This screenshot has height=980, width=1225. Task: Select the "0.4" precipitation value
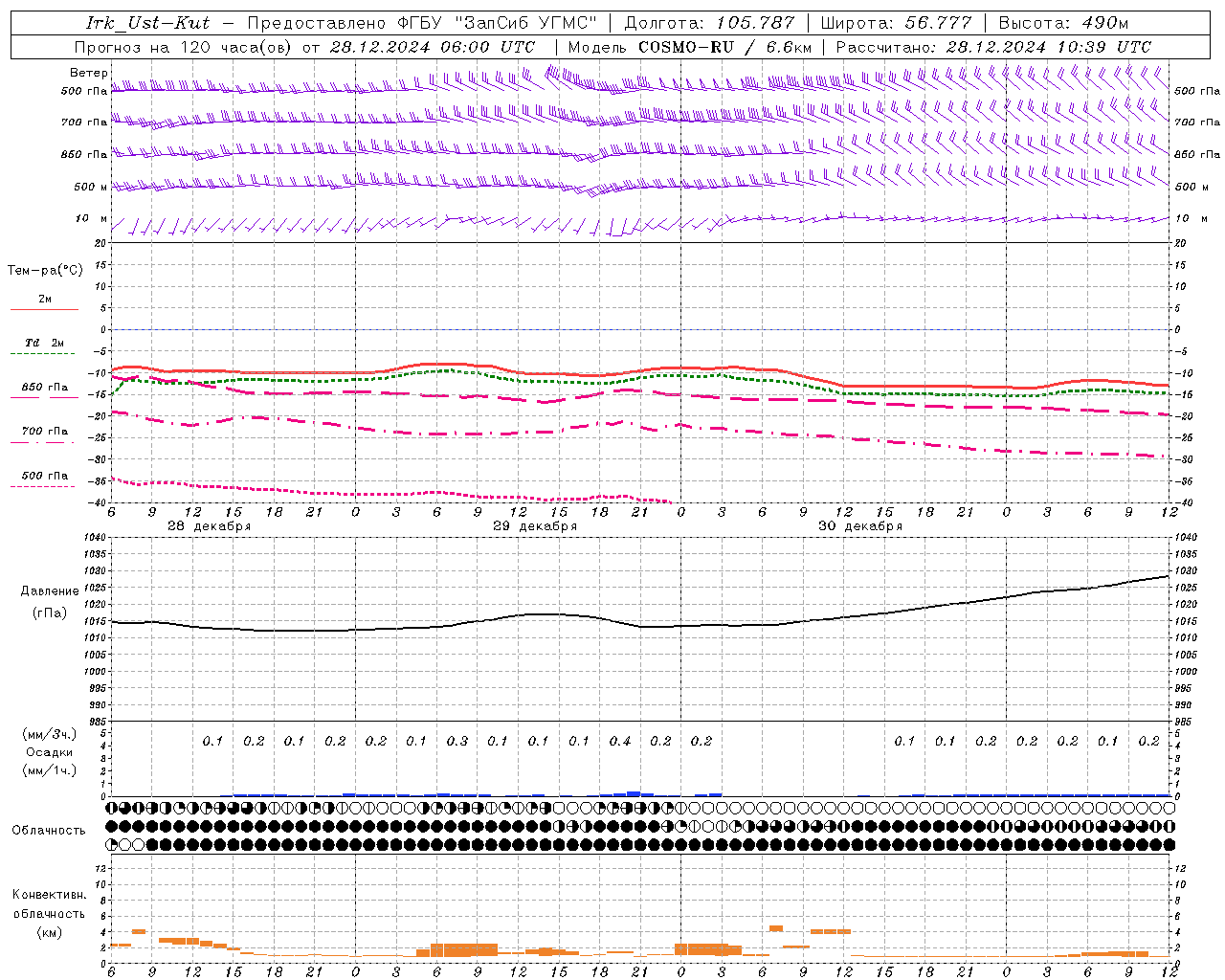tap(620, 741)
